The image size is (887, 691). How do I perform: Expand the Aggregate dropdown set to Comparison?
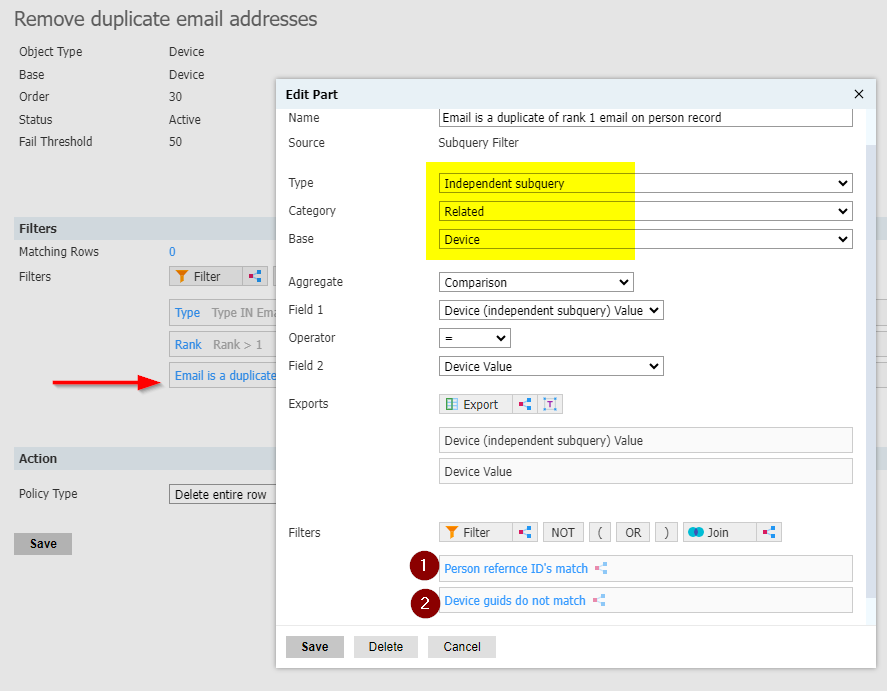coord(536,282)
